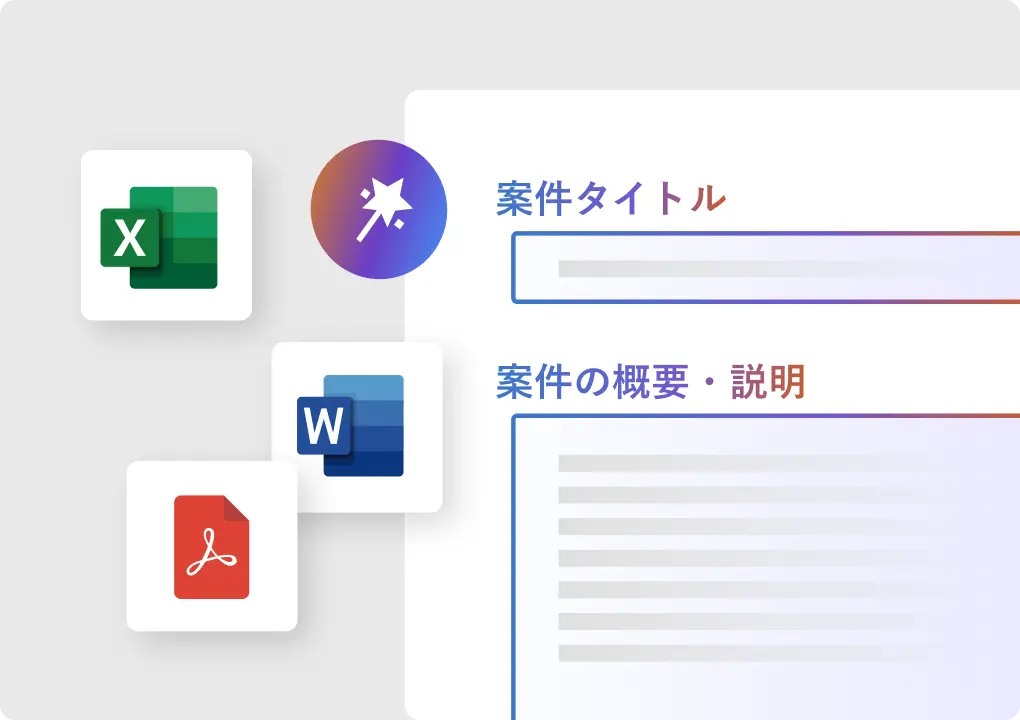
Task: Click the empty top area of form panel
Action: (x=700, y=130)
